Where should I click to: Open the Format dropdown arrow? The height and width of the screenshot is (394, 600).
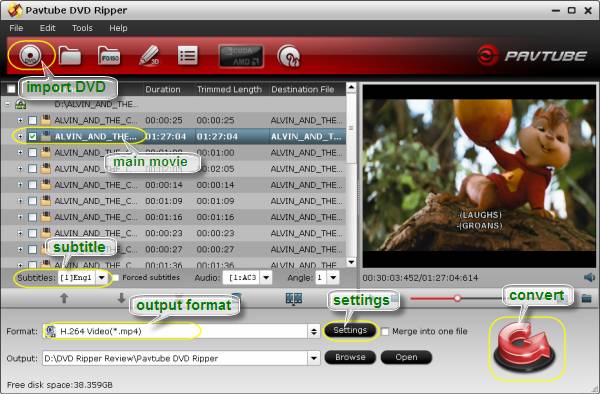[x=314, y=331]
